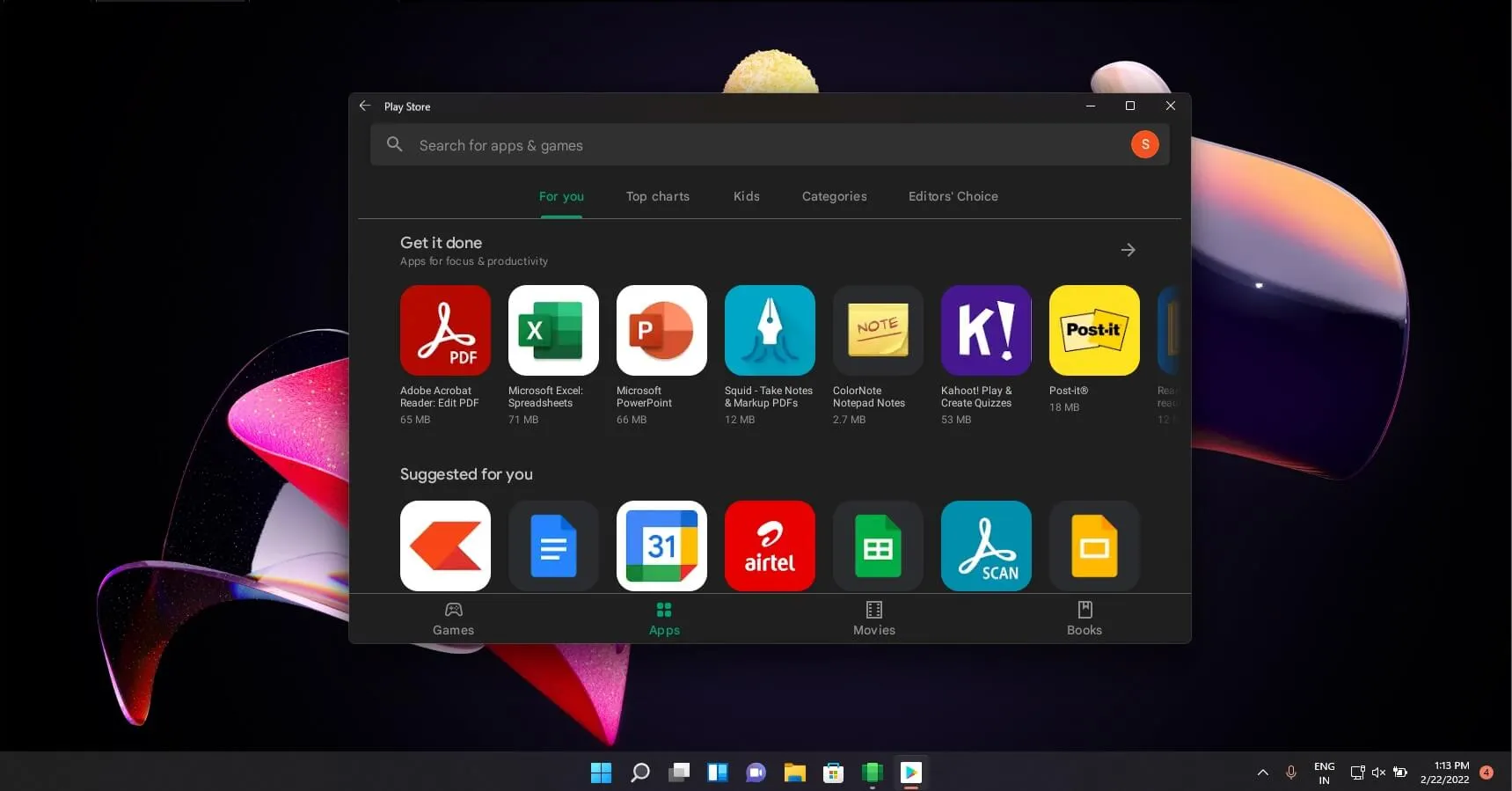Click the Search for apps & games field
Screen dimensions: 1512x791
pyautogui.click(x=748, y=145)
